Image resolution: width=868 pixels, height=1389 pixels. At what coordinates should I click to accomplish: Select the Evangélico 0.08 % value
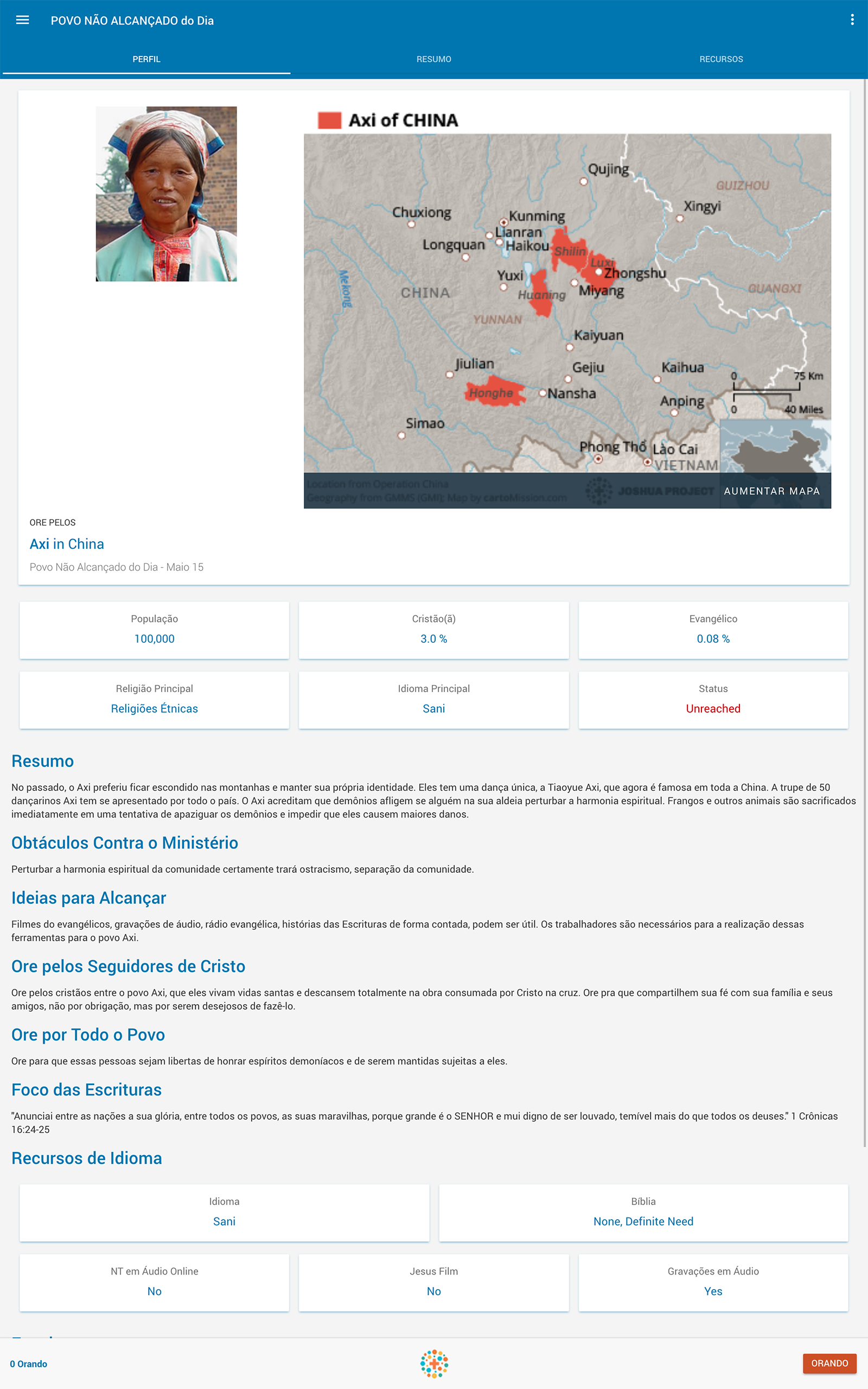[x=713, y=638]
